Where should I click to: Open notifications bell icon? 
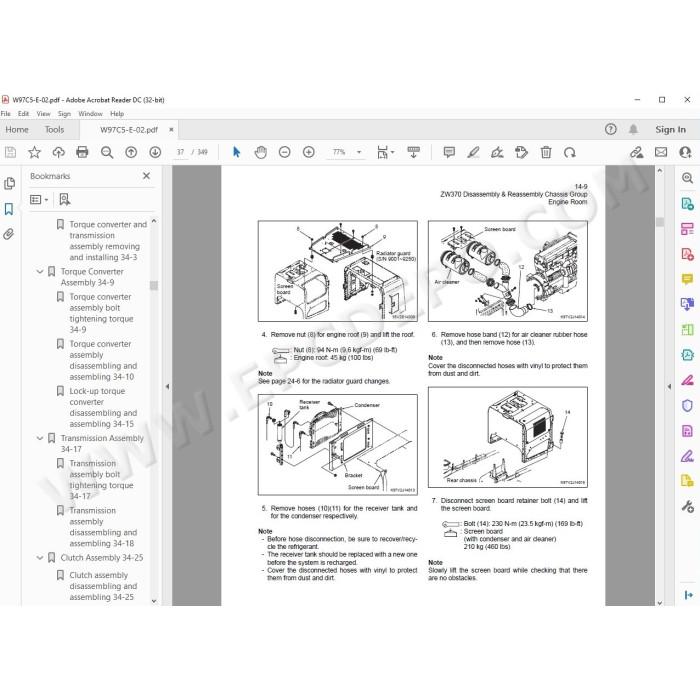point(633,129)
